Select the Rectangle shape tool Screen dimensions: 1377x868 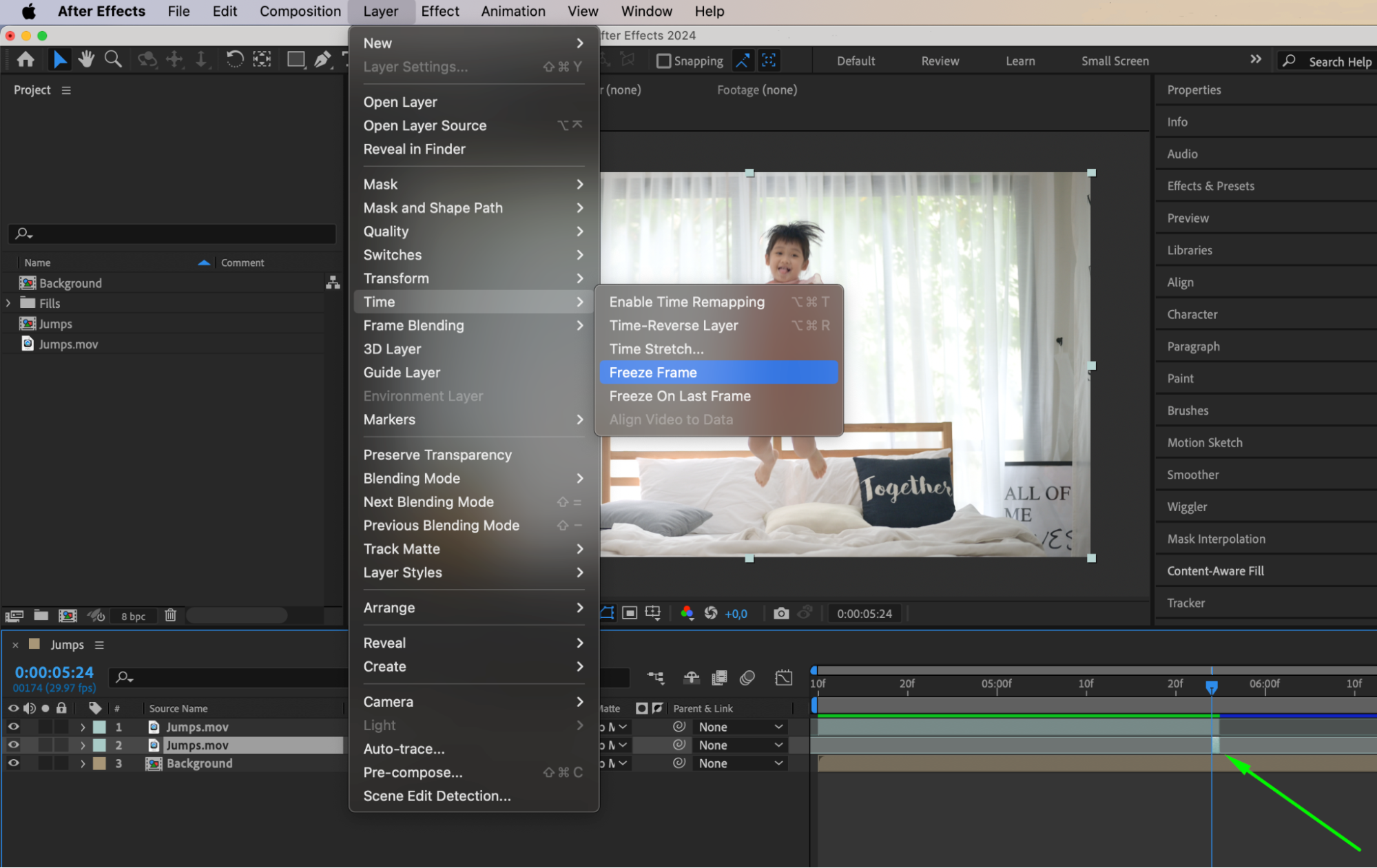coord(296,60)
